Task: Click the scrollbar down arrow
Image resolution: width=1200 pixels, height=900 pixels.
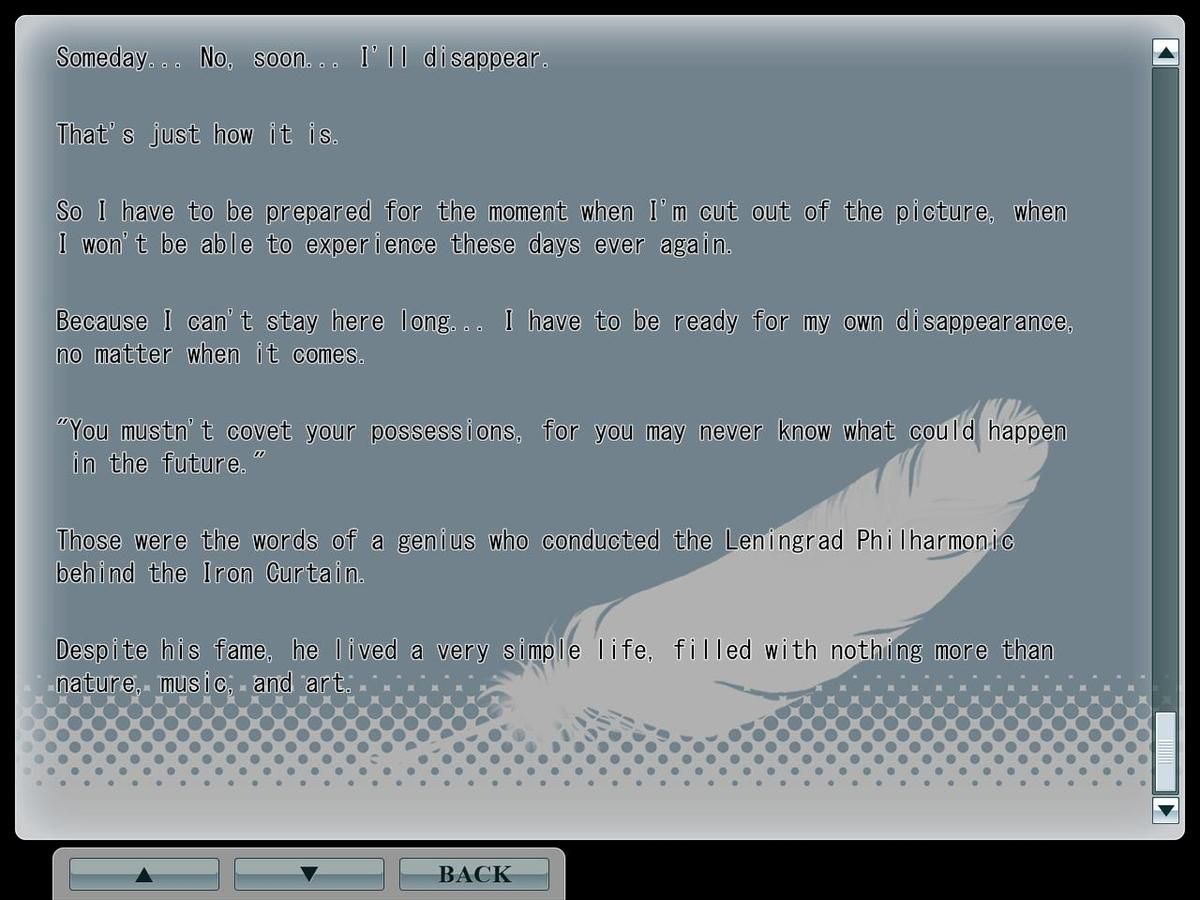Action: tap(1166, 809)
